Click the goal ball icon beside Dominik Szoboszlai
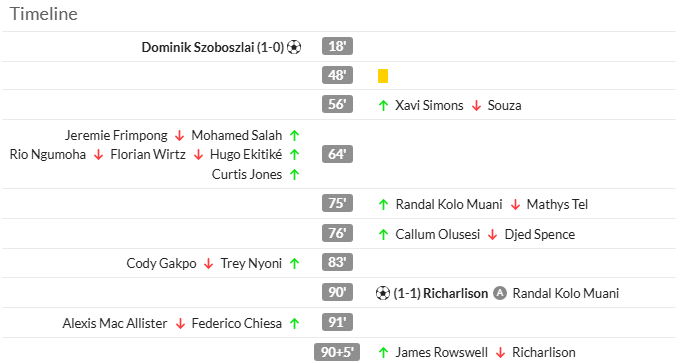The width and height of the screenshot is (683, 363). click(x=294, y=47)
